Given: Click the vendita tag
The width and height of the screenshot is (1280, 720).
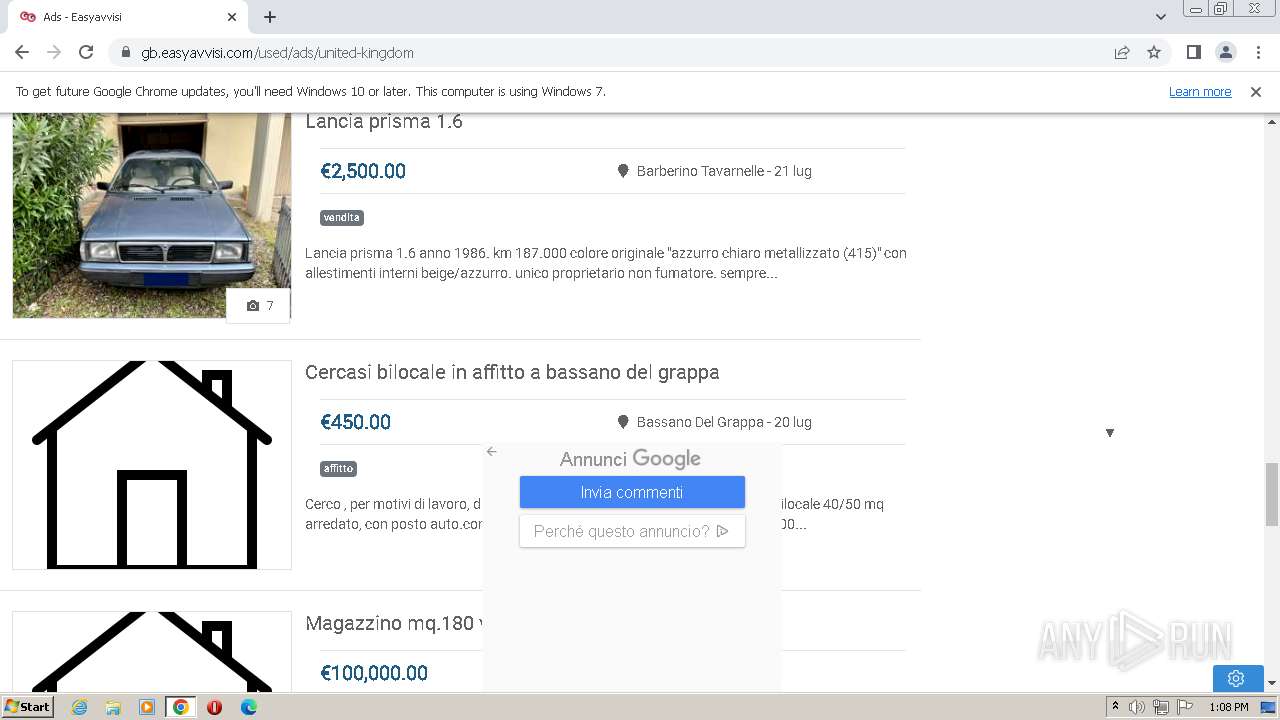Looking at the screenshot, I should click(342, 217).
